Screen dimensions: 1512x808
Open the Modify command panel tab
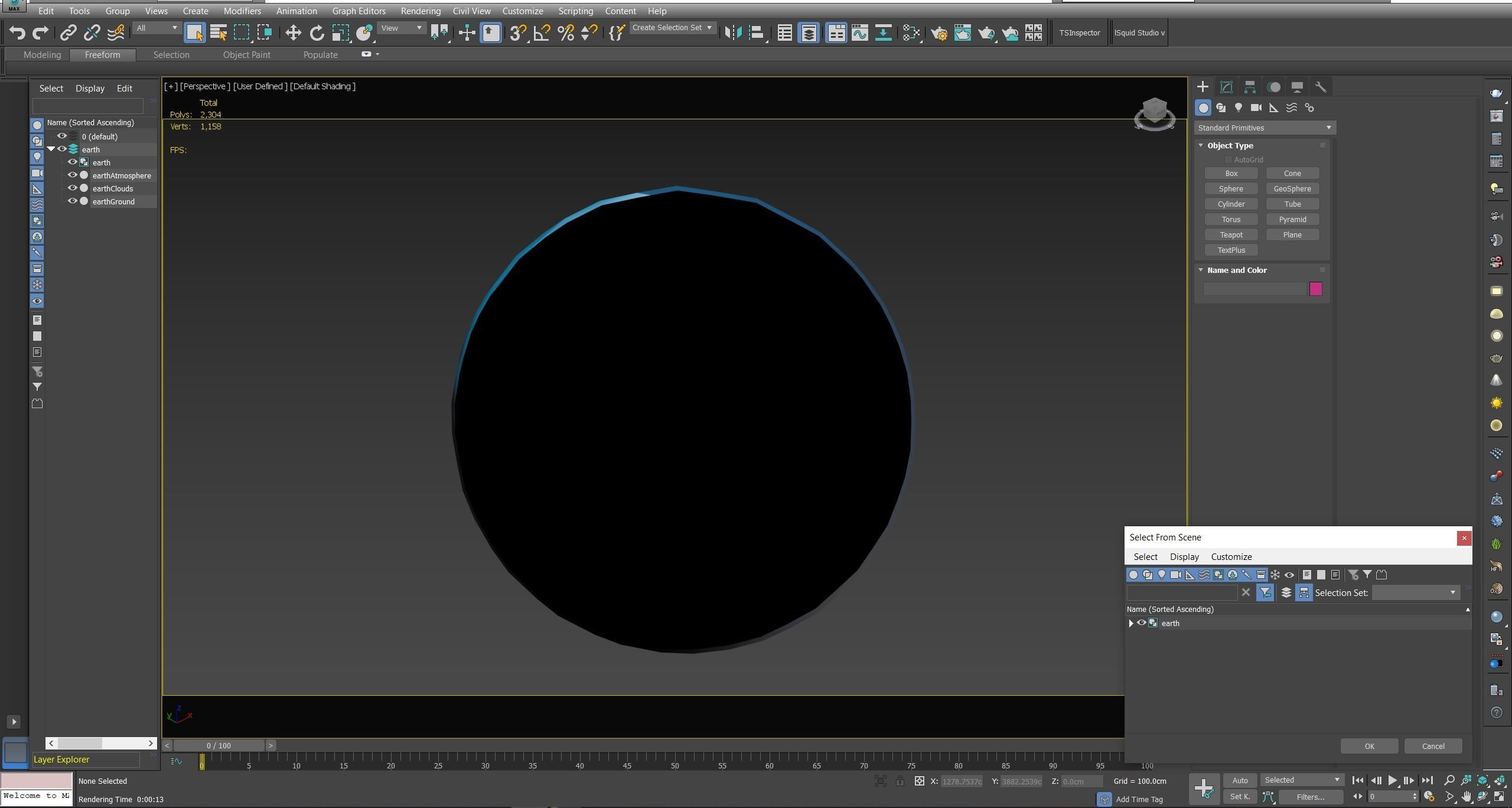pos(1226,87)
